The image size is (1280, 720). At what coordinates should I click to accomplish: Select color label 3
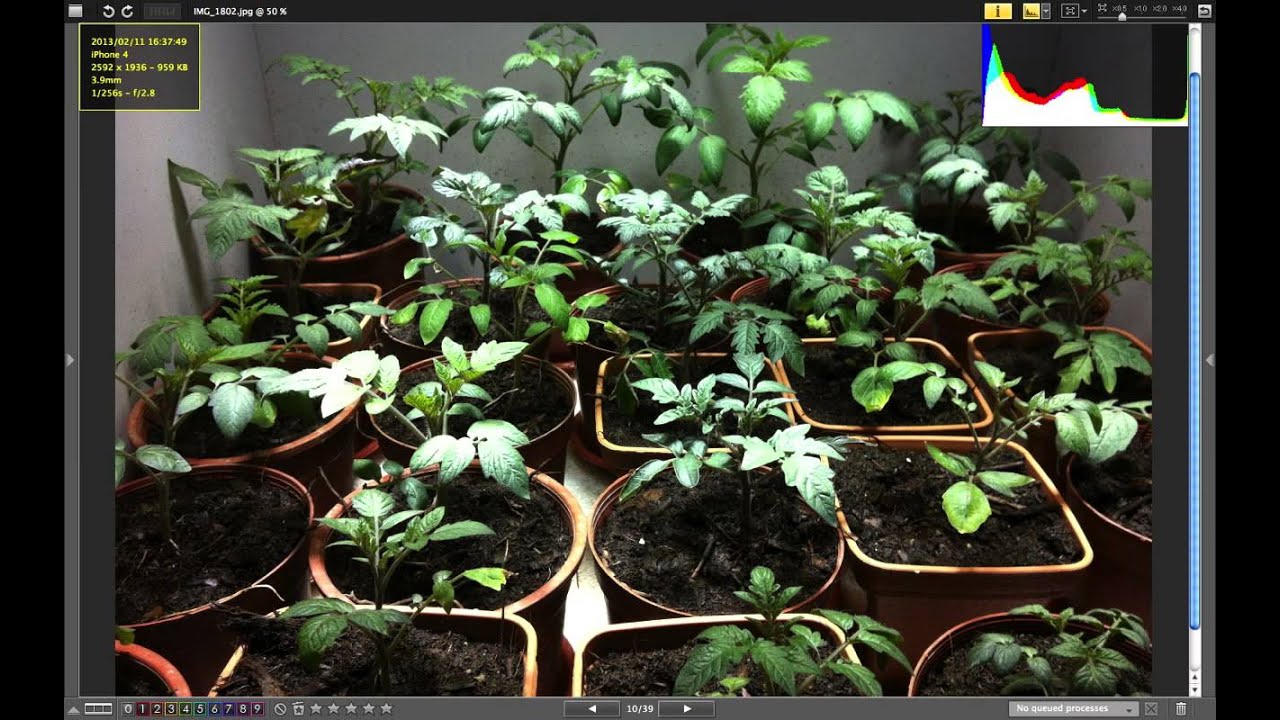171,709
